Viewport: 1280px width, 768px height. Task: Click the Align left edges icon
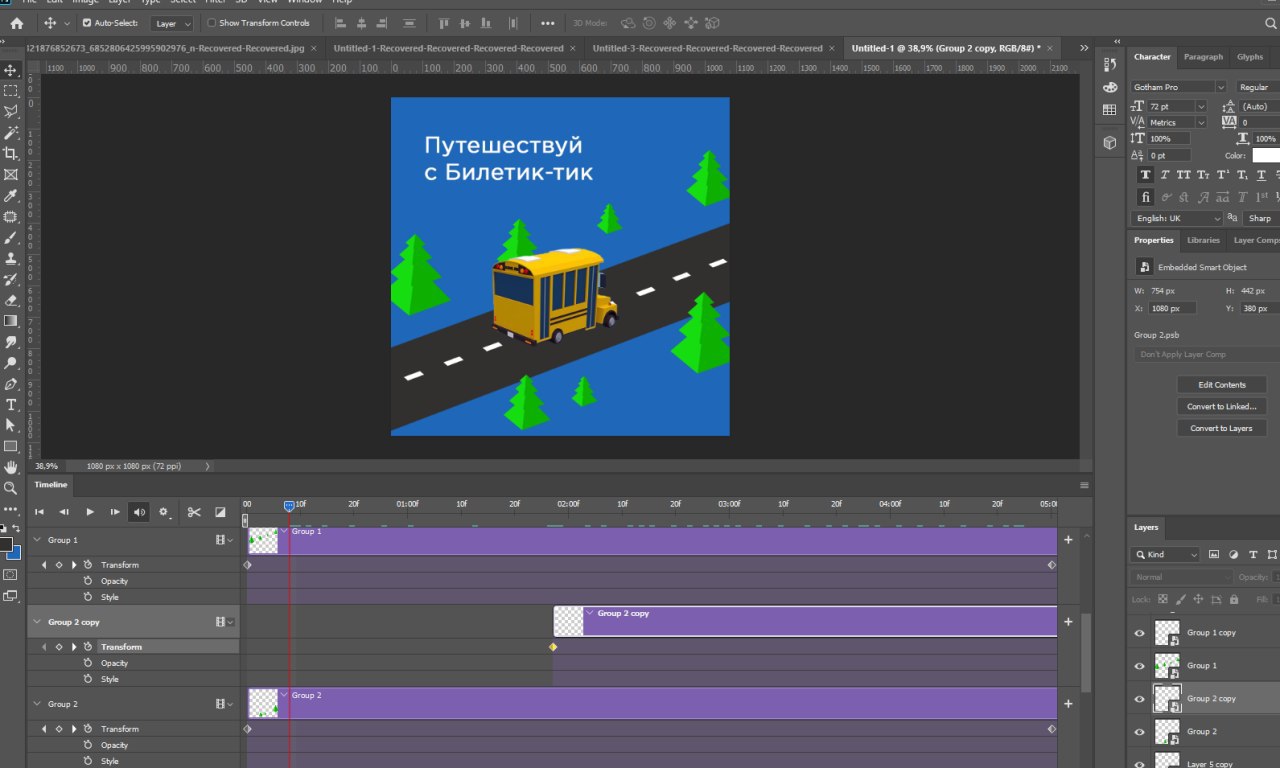[x=341, y=23]
